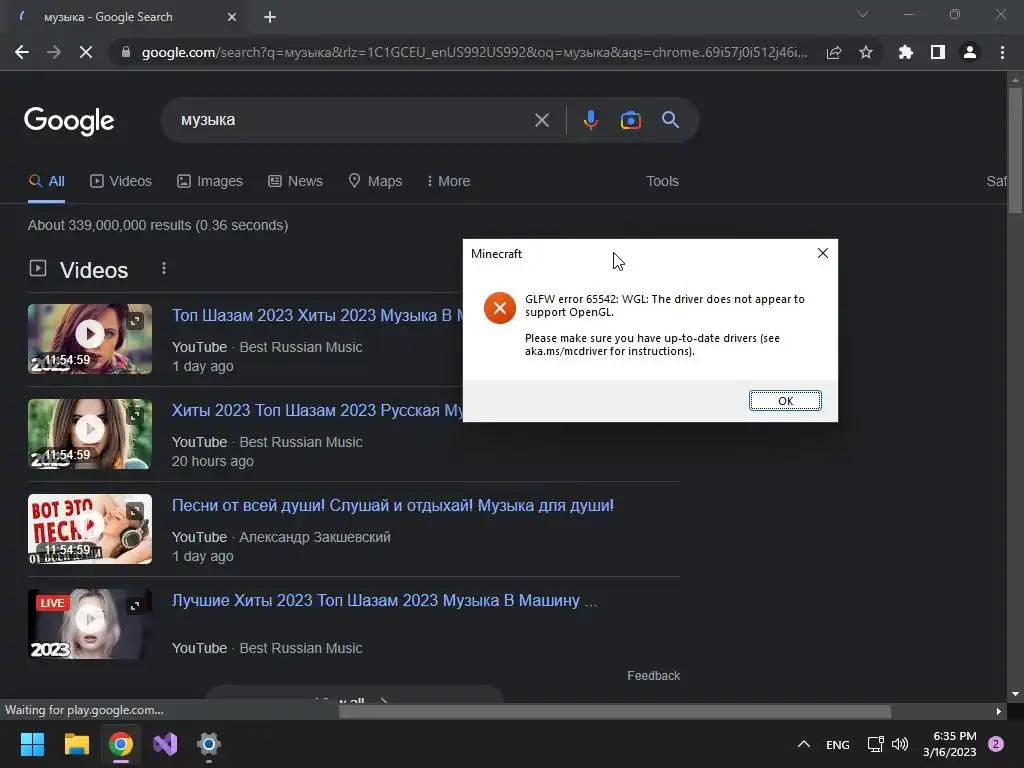
Task: Switch to Images results tab
Action: [210, 182]
